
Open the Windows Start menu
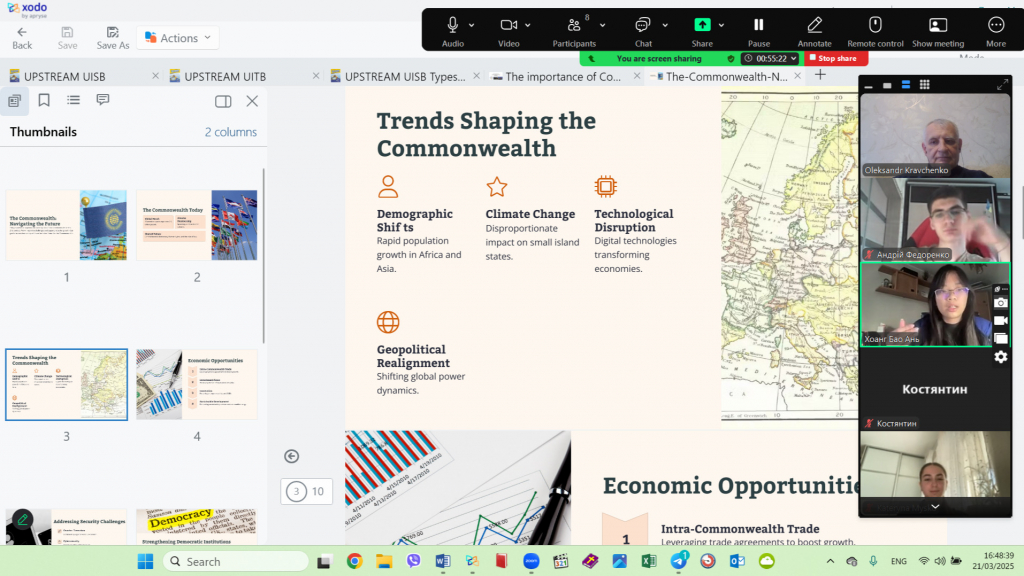pyautogui.click(x=145, y=561)
